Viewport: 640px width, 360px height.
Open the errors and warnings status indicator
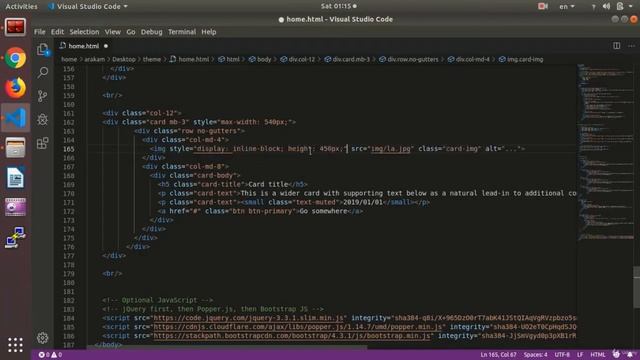pyautogui.click(x=50, y=355)
